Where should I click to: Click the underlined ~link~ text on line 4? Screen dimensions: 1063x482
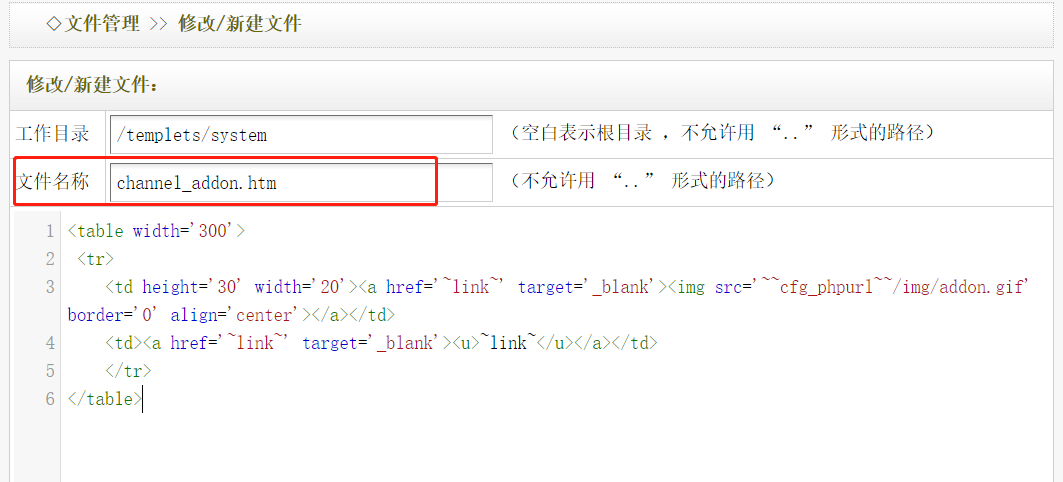click(505, 343)
